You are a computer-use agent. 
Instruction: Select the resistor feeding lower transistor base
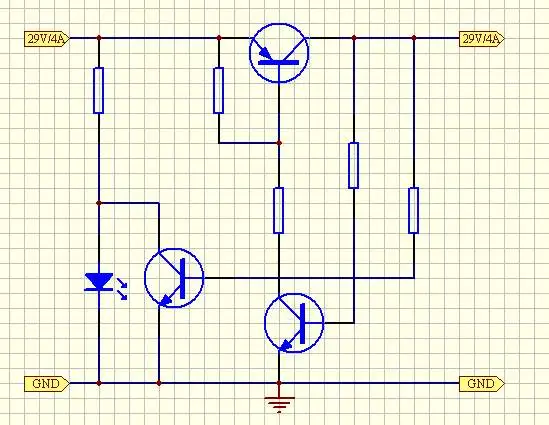pyautogui.click(x=354, y=165)
